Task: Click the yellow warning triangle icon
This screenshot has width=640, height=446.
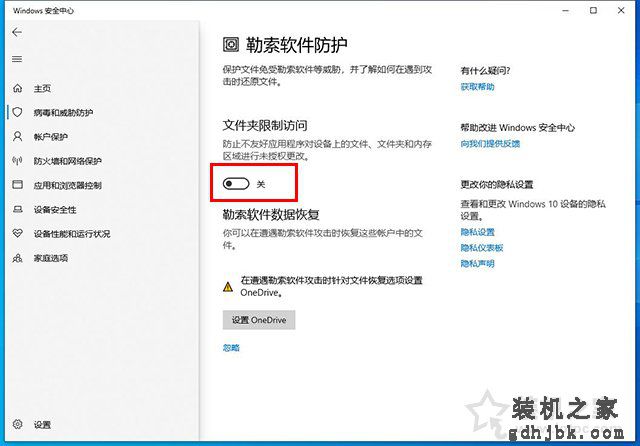Action: (x=228, y=287)
